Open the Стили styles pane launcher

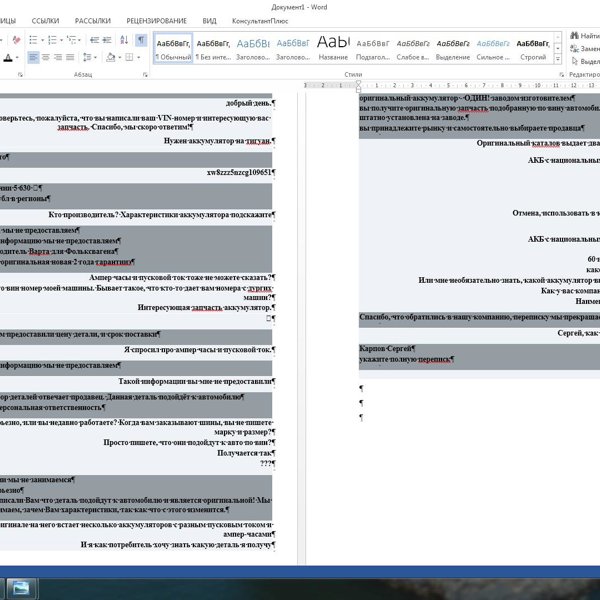pyautogui.click(x=561, y=75)
